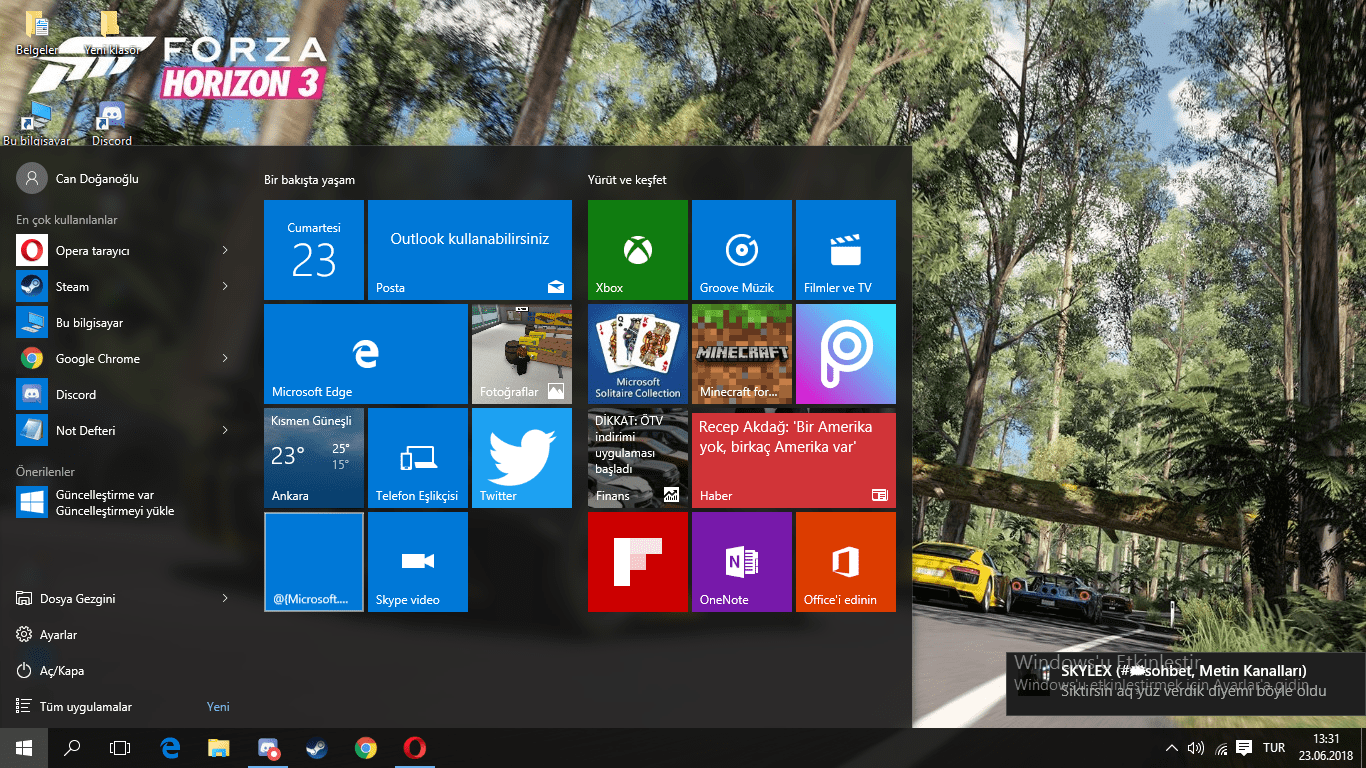This screenshot has height=768, width=1366.
Task: Open the volume control in the system tray
Action: coord(1195,748)
